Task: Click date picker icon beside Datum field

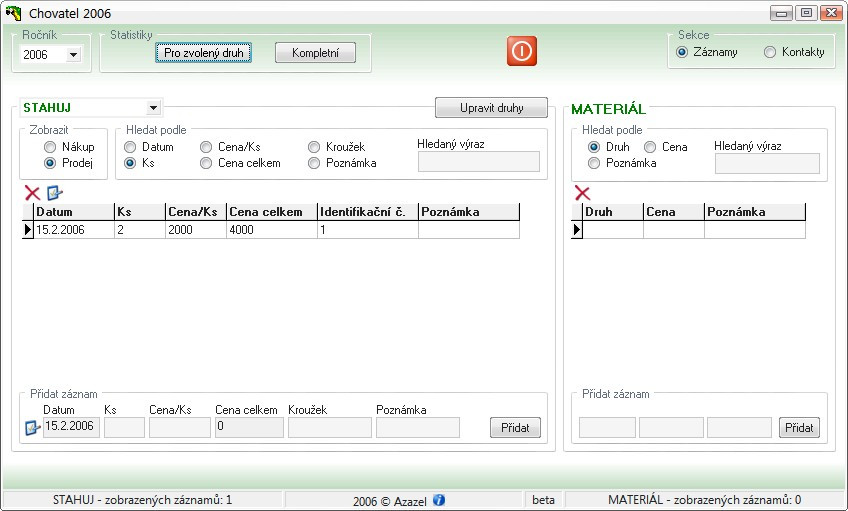Action: pyautogui.click(x=32, y=428)
